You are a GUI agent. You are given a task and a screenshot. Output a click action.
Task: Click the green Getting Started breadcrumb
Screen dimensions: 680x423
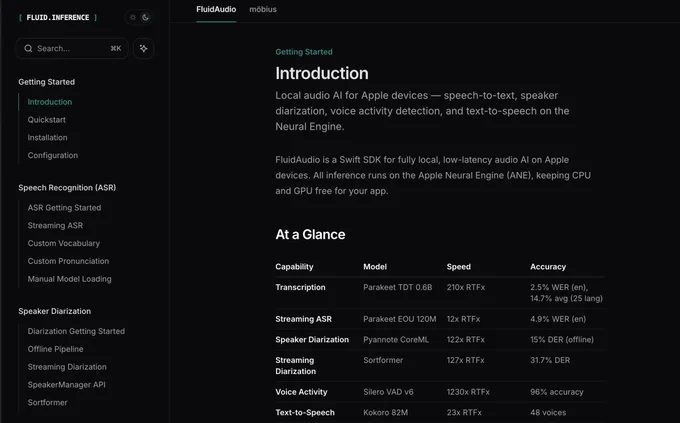304,52
